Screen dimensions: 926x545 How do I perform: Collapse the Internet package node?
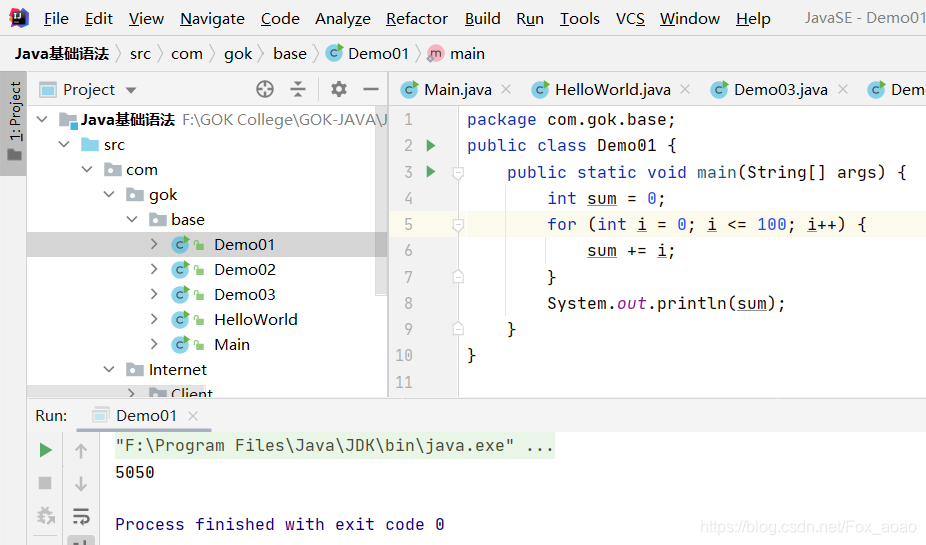coord(109,370)
